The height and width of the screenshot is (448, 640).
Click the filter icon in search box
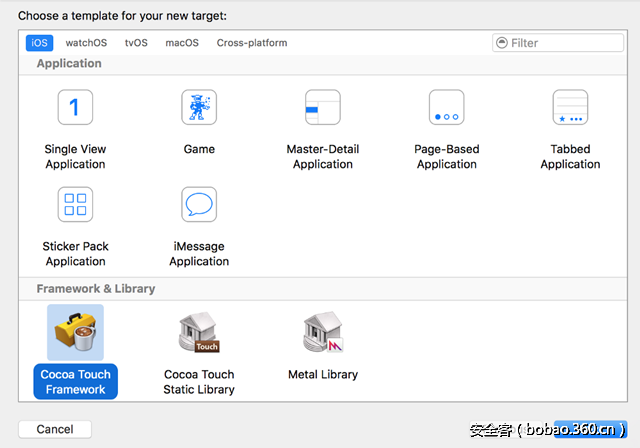[502, 43]
